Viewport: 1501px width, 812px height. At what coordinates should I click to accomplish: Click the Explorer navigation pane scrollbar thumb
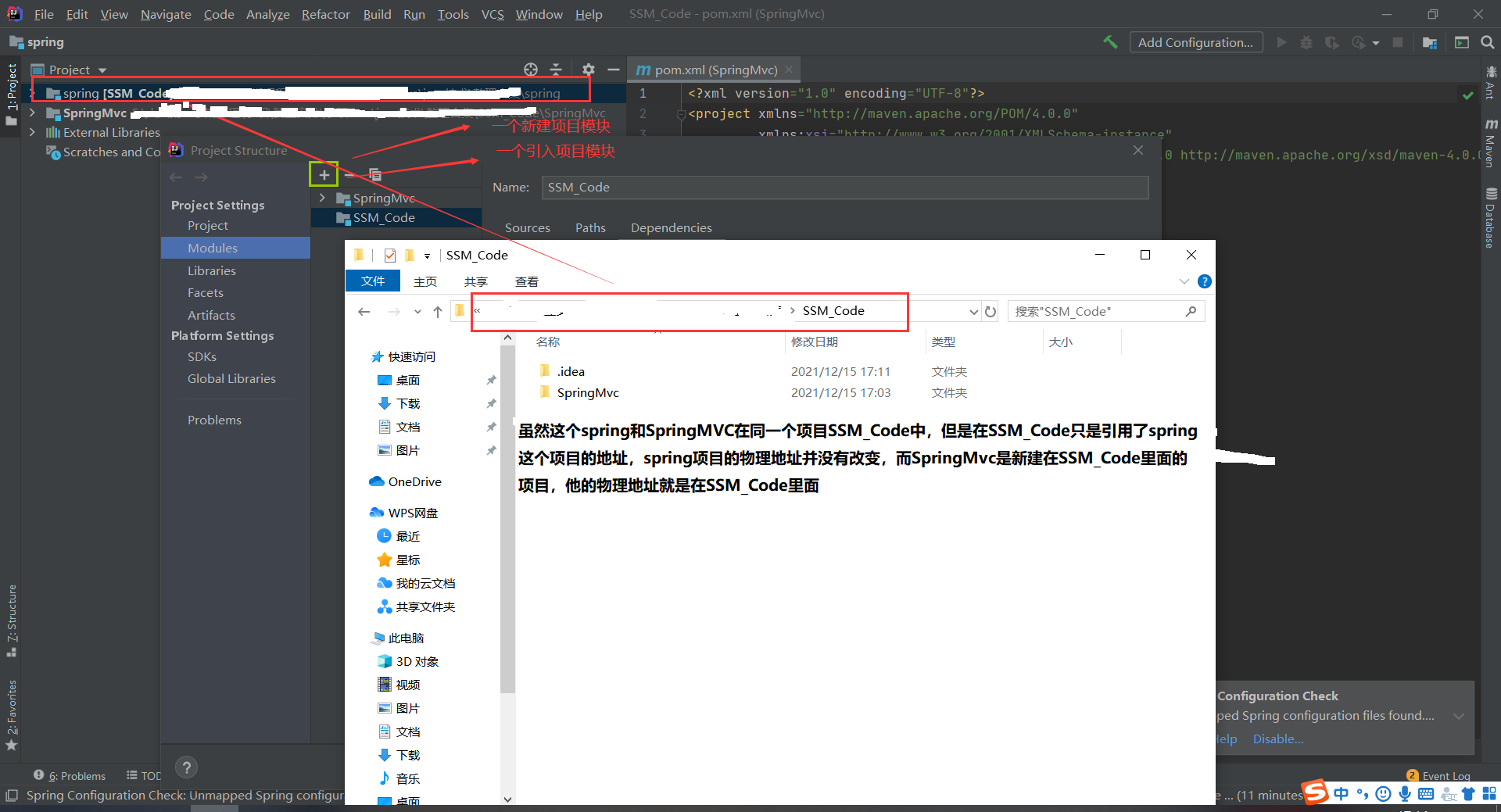coord(508,520)
